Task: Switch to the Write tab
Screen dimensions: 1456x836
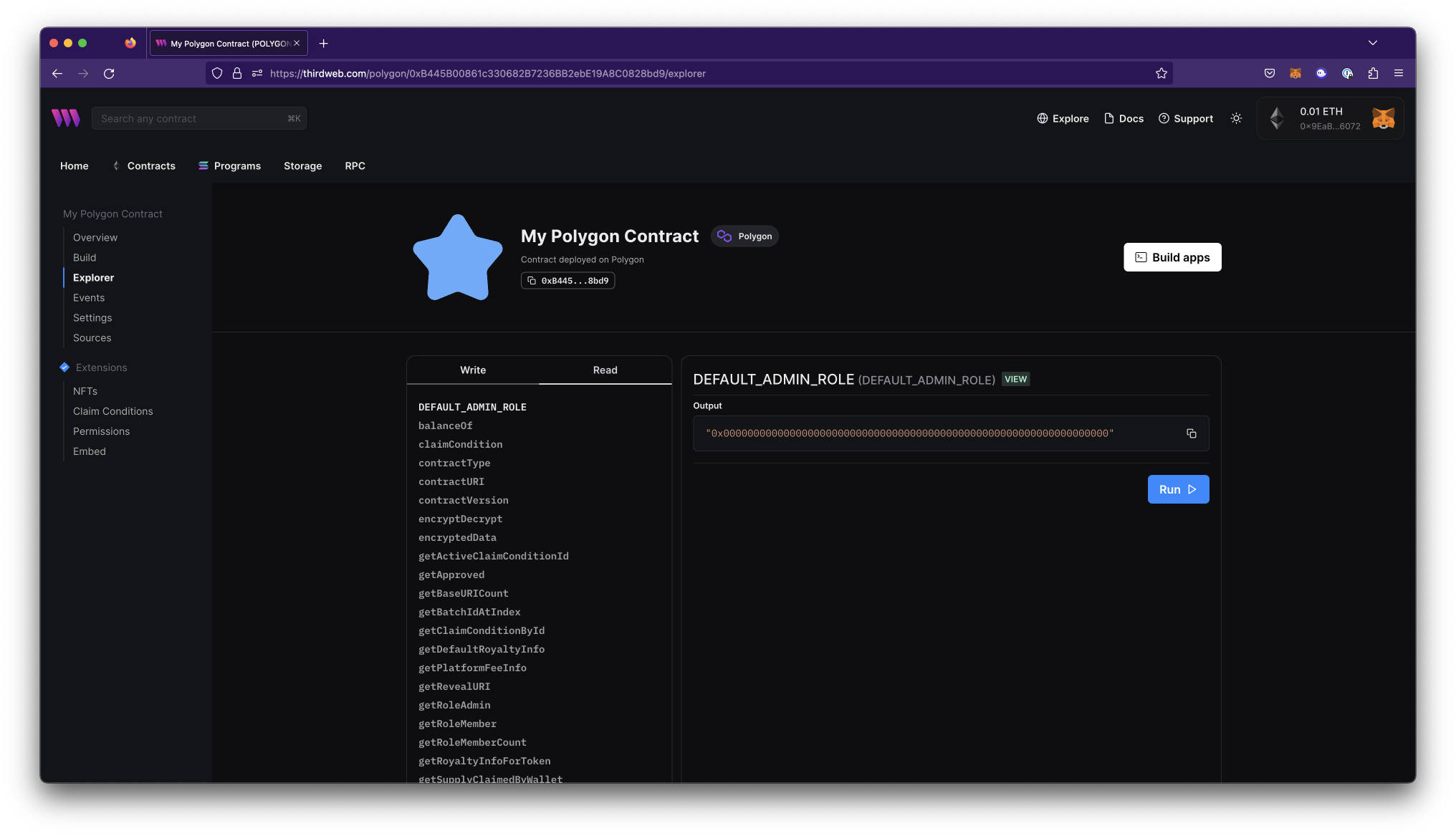Action: point(472,370)
